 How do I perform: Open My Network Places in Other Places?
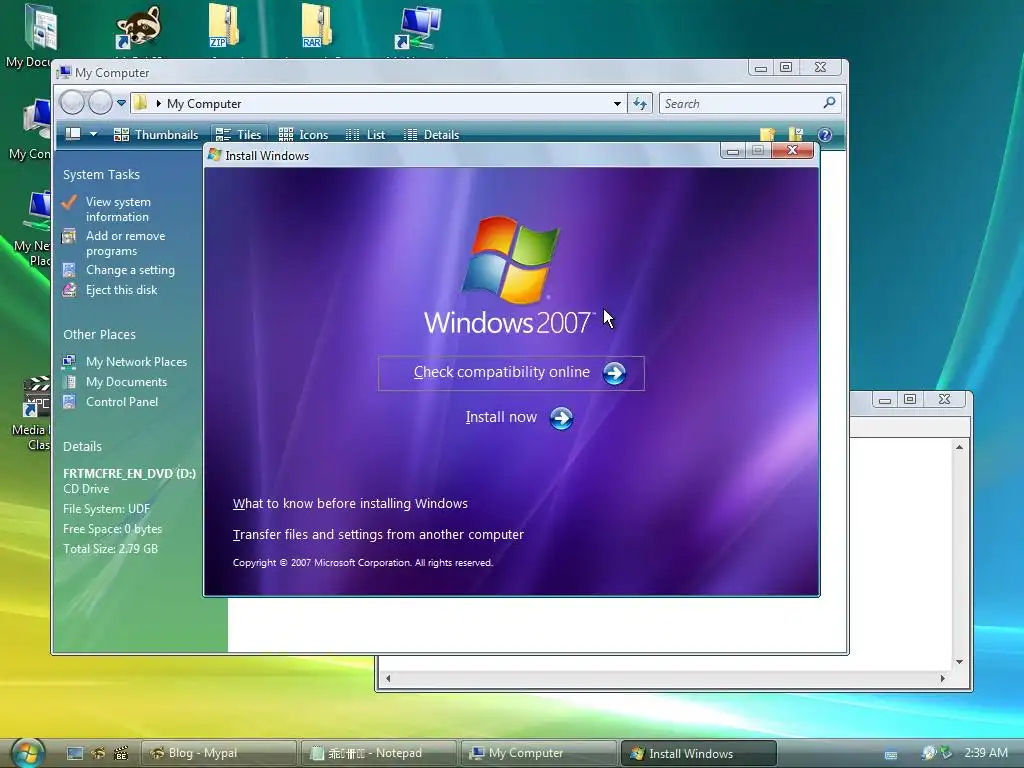point(136,362)
